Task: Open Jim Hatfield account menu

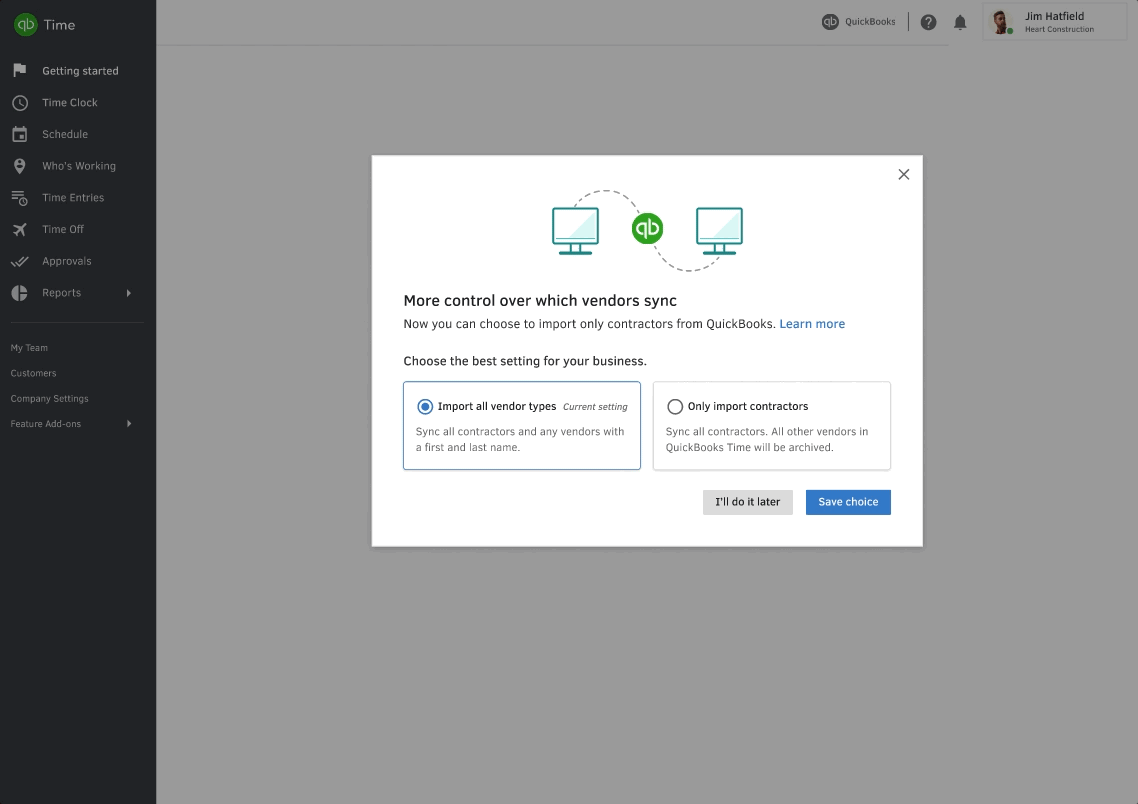Action: [x=1055, y=22]
